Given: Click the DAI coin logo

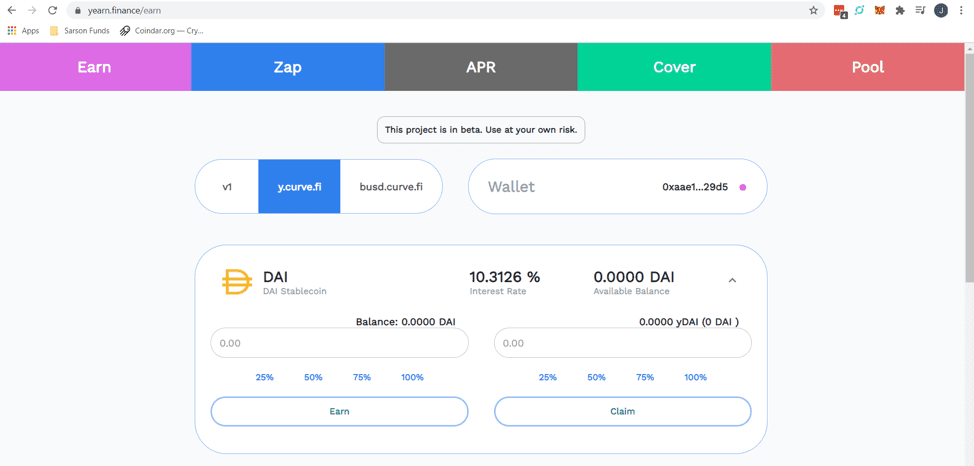Looking at the screenshot, I should pos(237,283).
